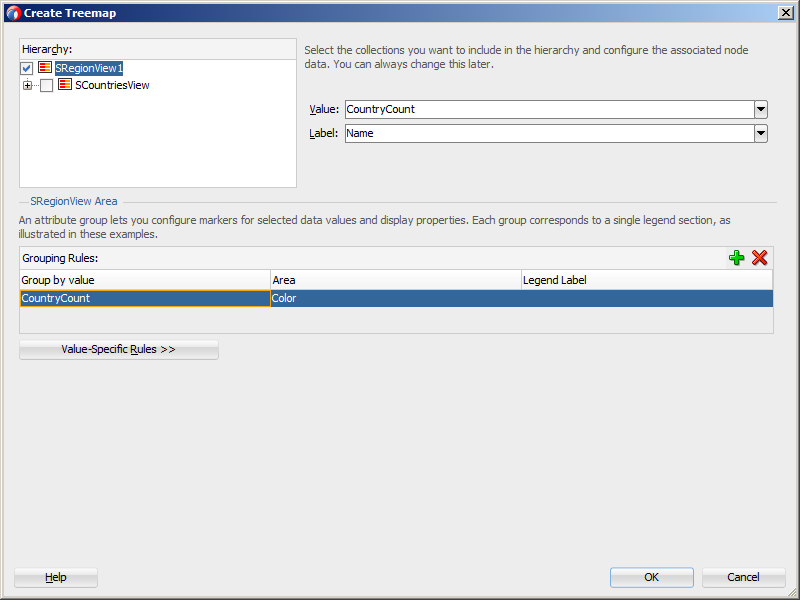
Task: Click the Create Treemap title bar icon
Action: [x=13, y=12]
